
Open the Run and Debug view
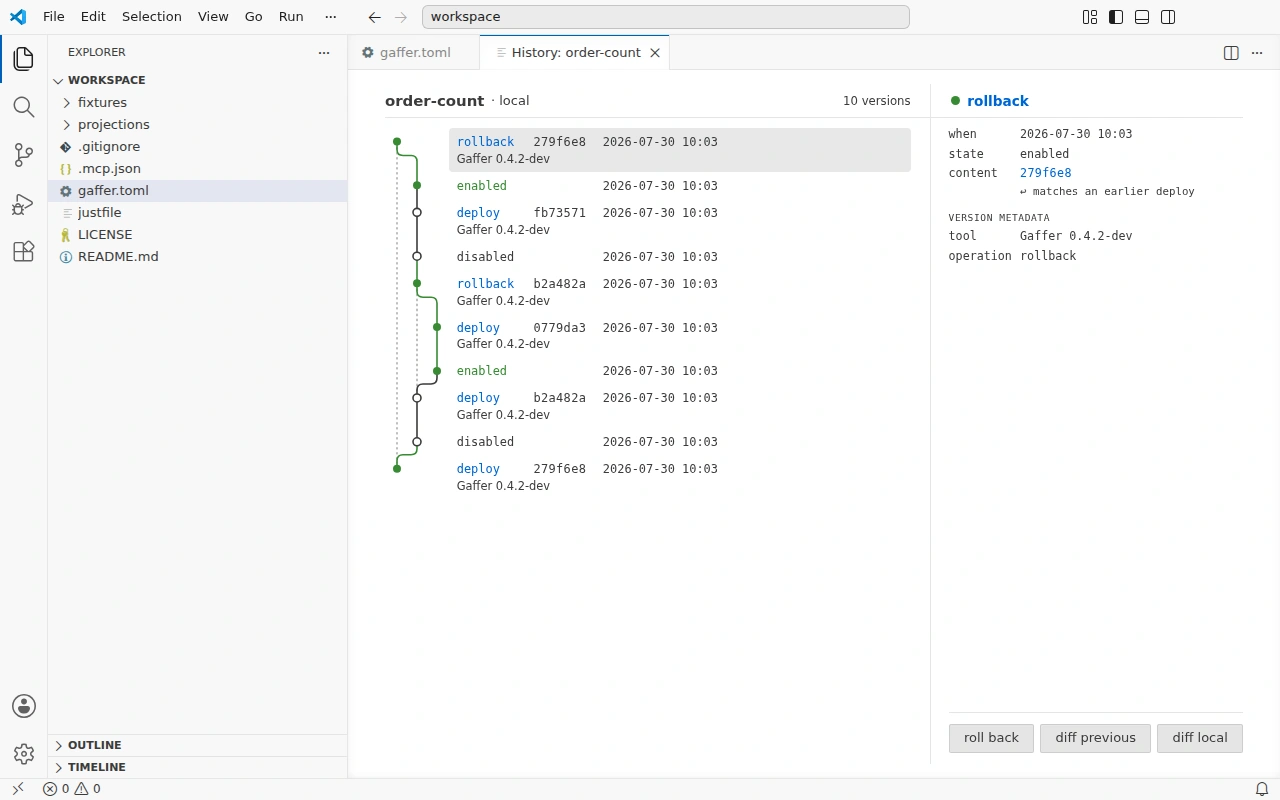(24, 204)
